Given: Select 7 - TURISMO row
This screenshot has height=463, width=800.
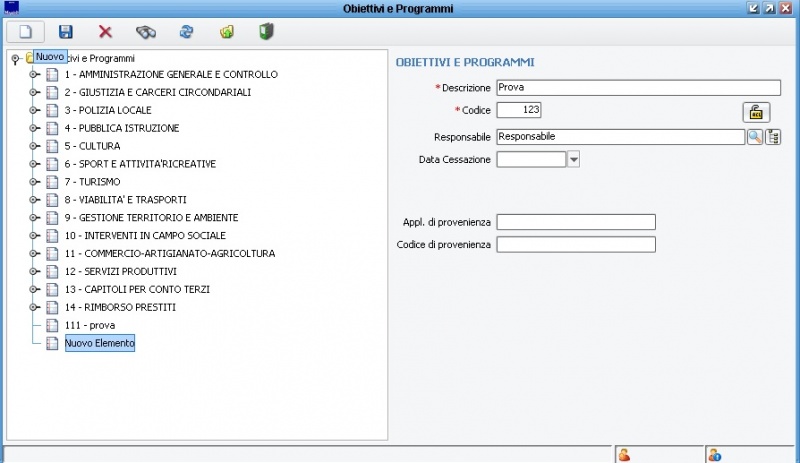Looking at the screenshot, I should [x=92, y=182].
